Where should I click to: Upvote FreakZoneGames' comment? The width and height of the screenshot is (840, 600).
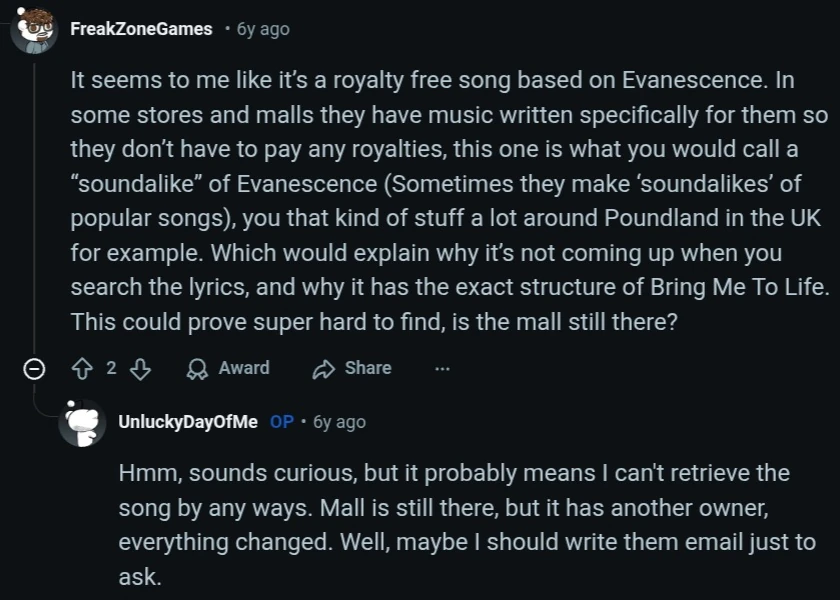click(x=83, y=369)
